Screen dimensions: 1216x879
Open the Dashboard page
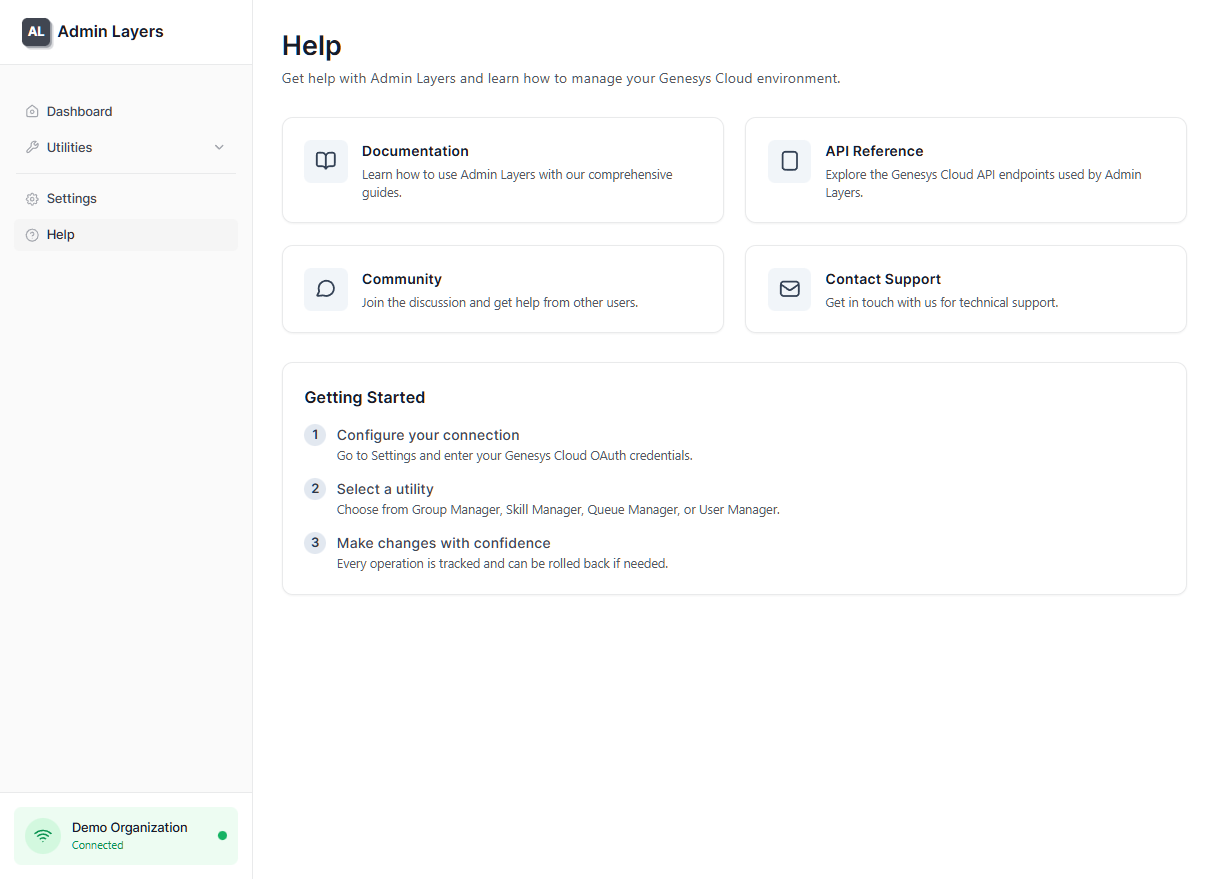(x=79, y=111)
